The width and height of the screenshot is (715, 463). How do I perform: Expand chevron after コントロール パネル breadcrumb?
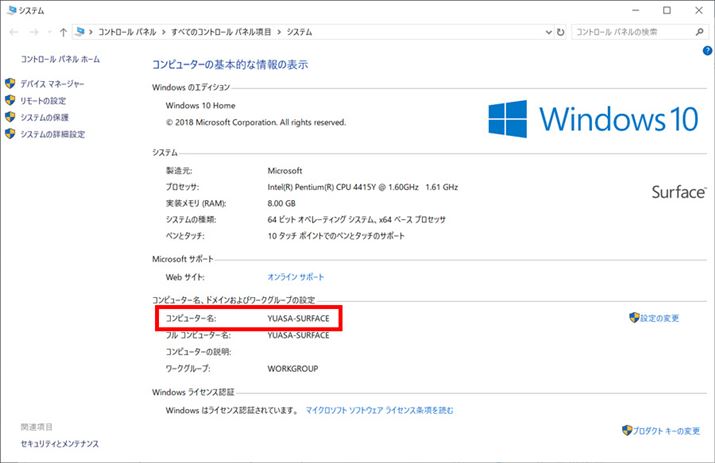(x=164, y=32)
